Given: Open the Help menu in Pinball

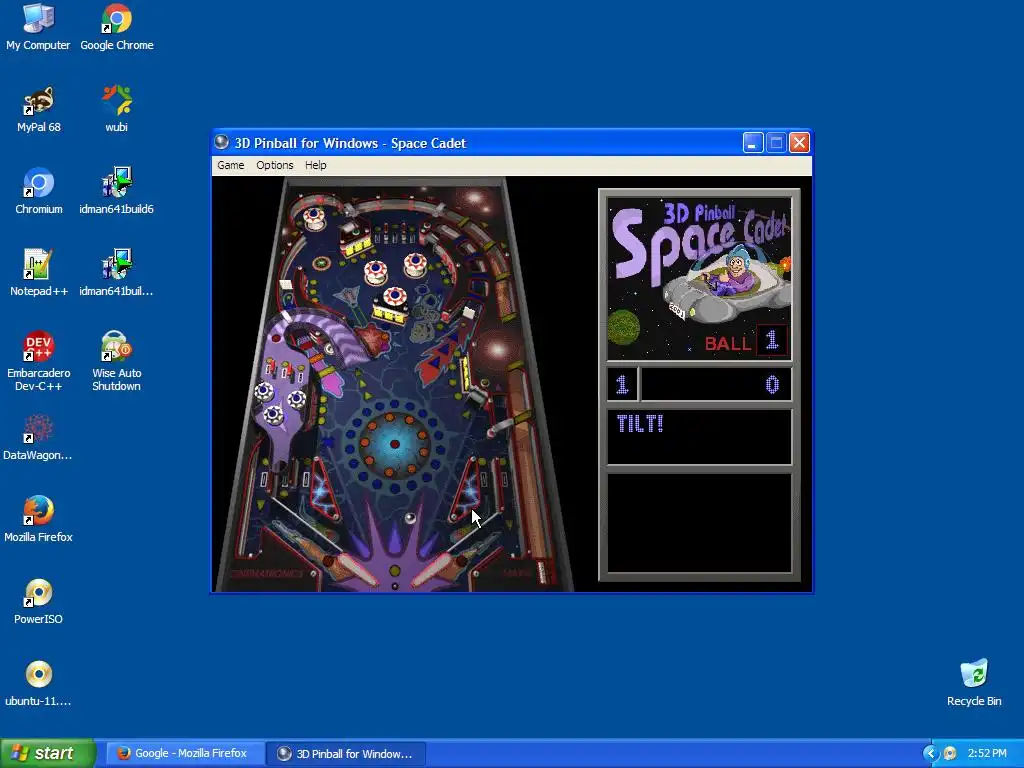Looking at the screenshot, I should [x=315, y=165].
